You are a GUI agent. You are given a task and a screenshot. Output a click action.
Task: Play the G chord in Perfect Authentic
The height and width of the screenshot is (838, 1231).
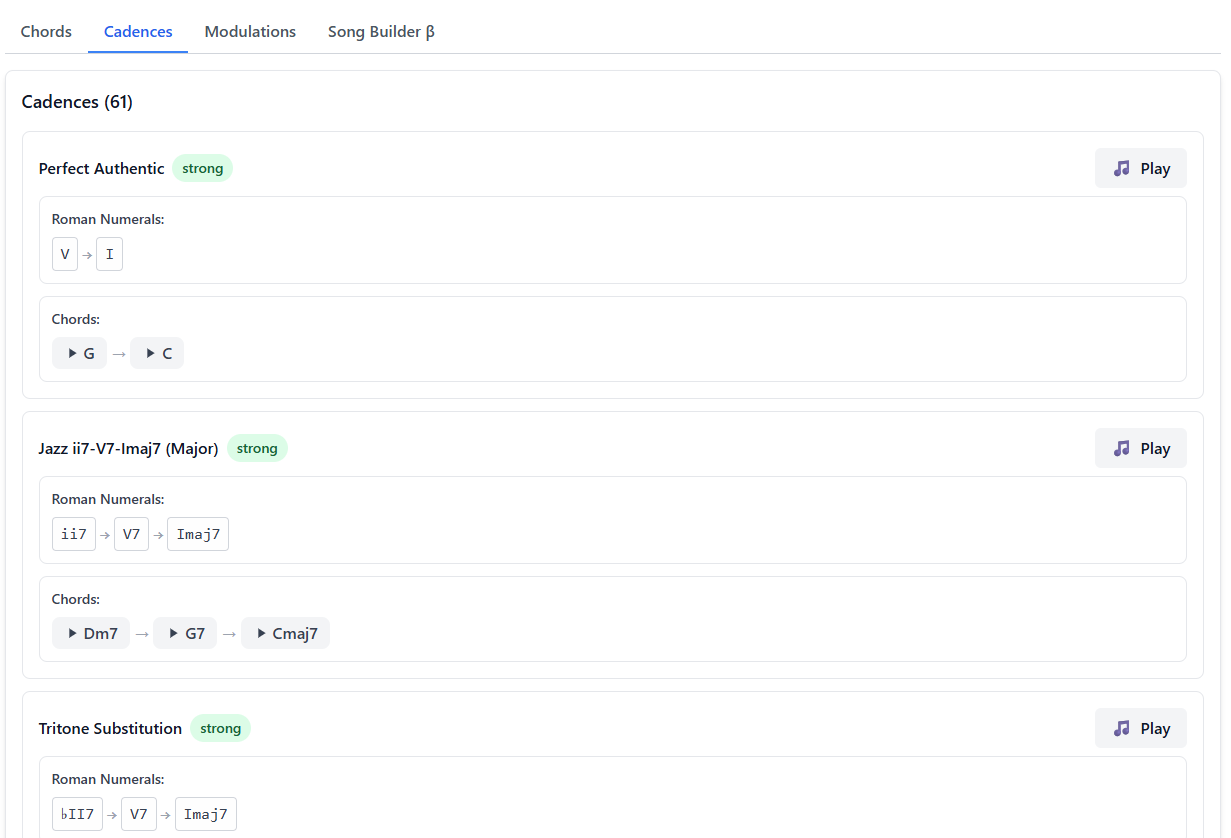[80, 353]
